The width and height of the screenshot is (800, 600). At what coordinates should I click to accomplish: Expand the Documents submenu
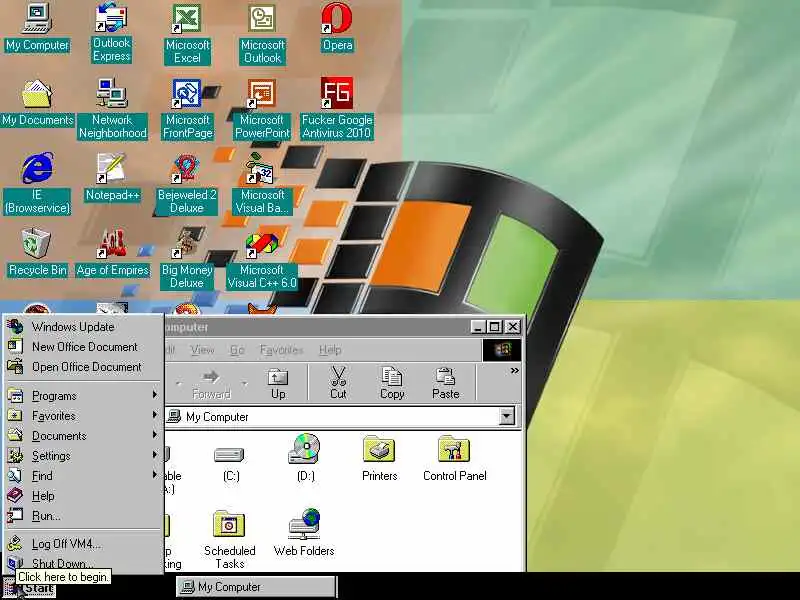click(82, 435)
